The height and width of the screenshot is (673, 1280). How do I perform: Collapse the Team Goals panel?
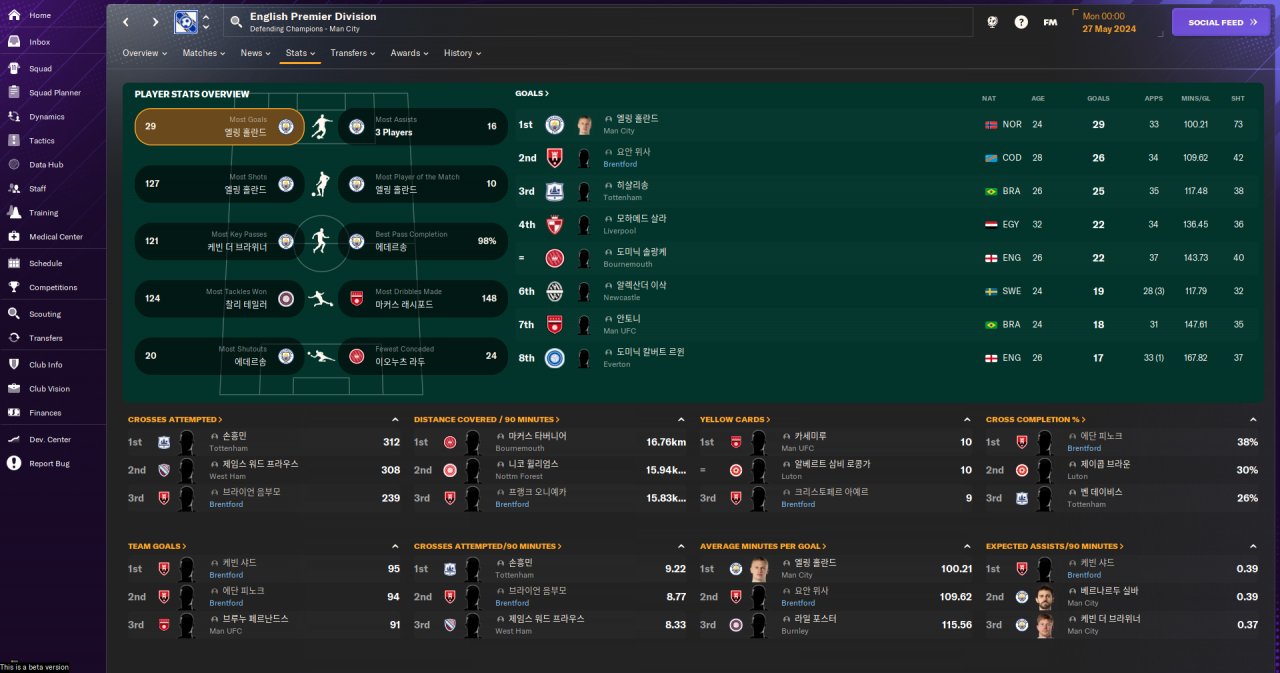click(395, 547)
